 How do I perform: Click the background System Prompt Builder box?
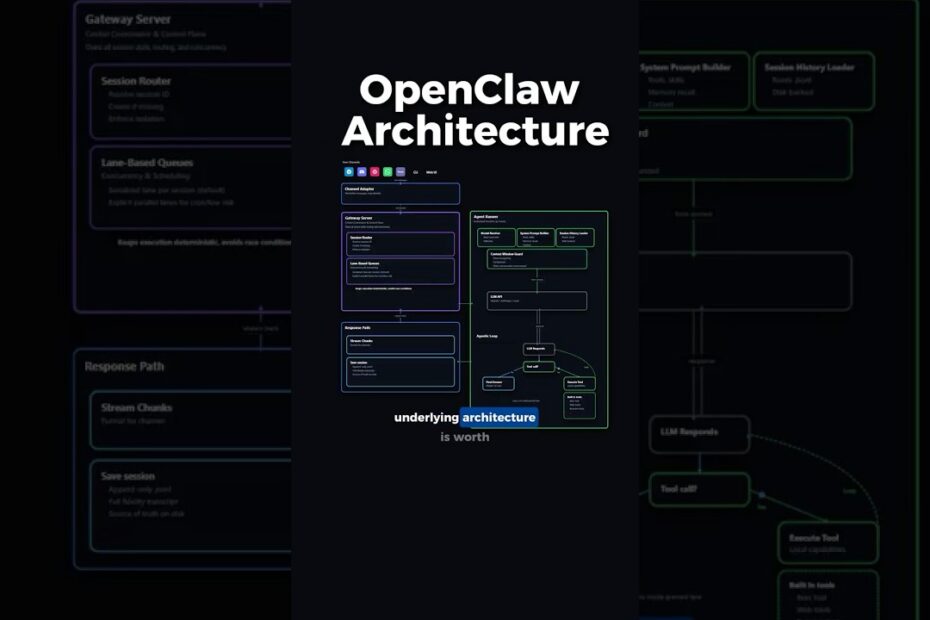click(693, 82)
